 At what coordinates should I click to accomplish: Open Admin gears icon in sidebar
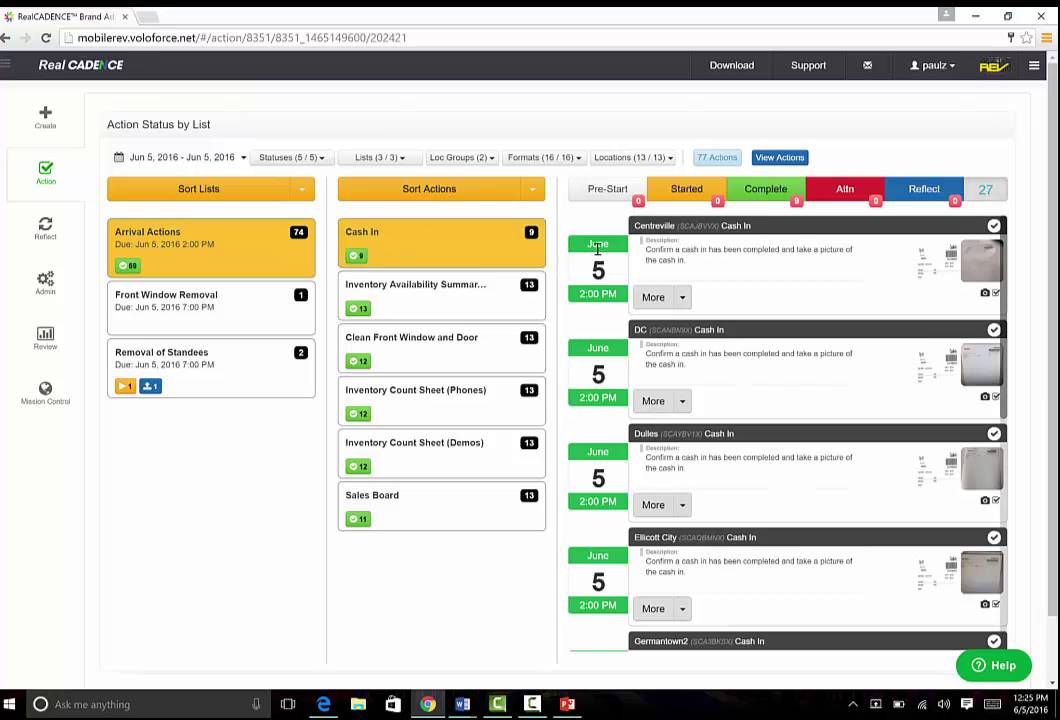(x=45, y=279)
